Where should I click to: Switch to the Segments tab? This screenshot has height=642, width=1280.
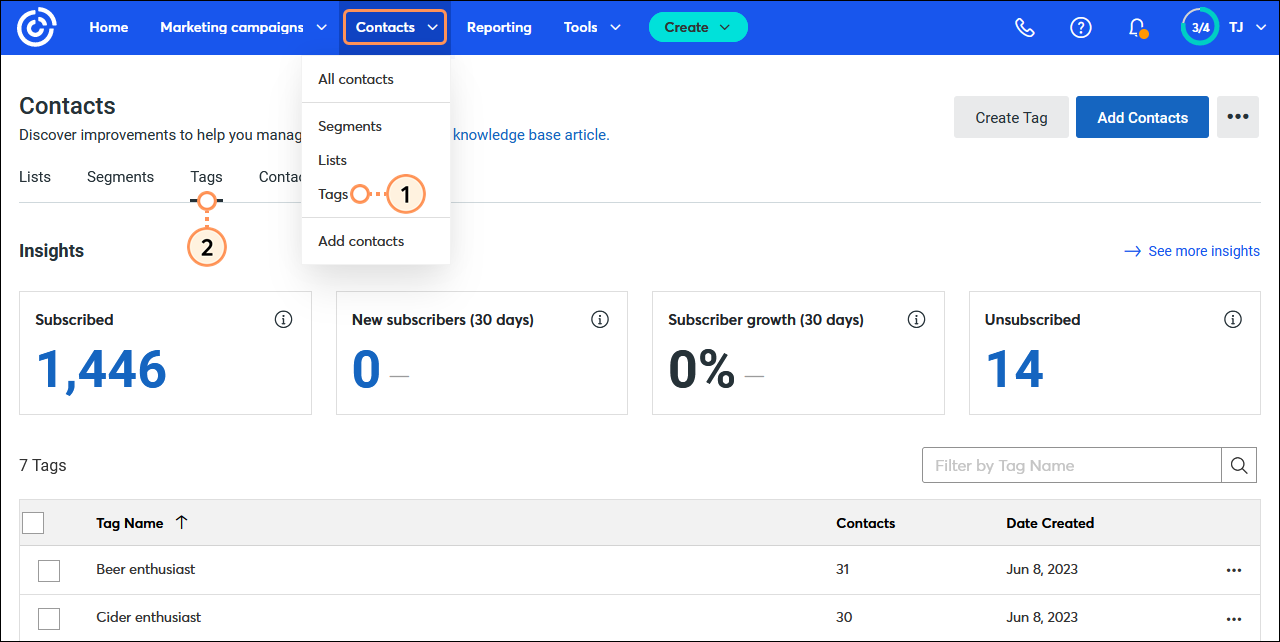120,176
